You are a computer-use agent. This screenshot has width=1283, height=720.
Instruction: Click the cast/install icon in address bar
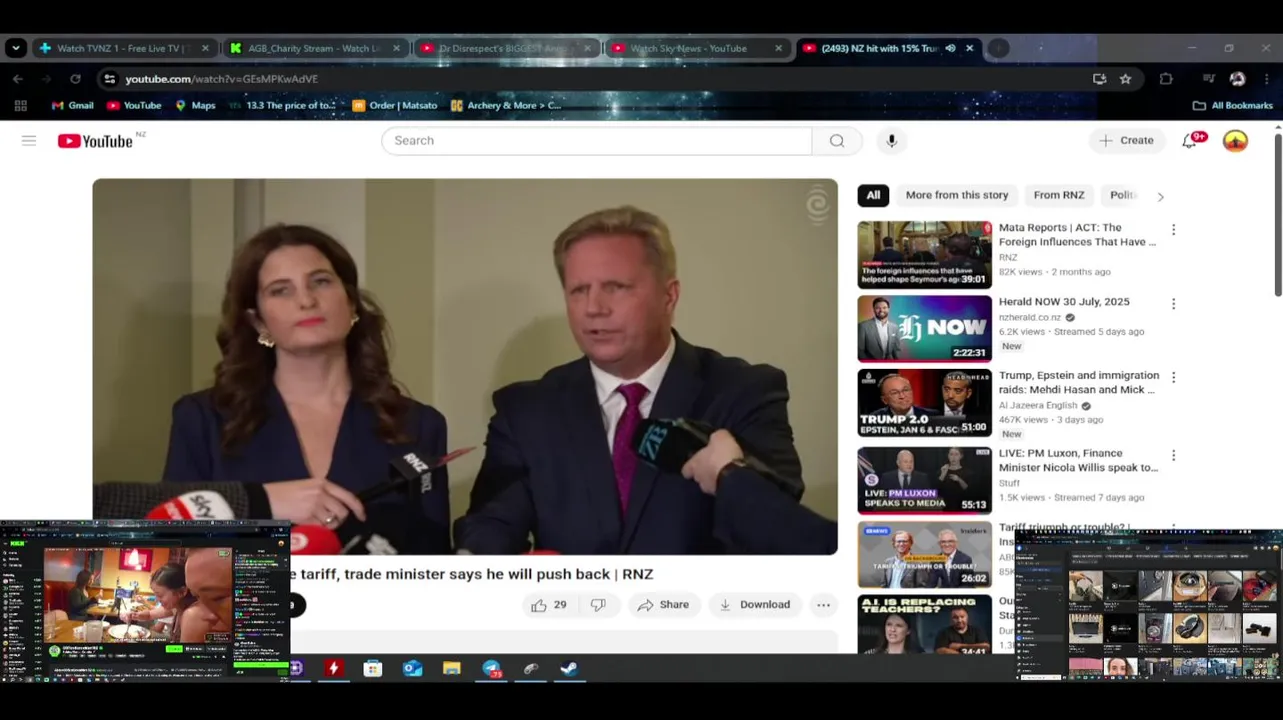click(x=1100, y=79)
